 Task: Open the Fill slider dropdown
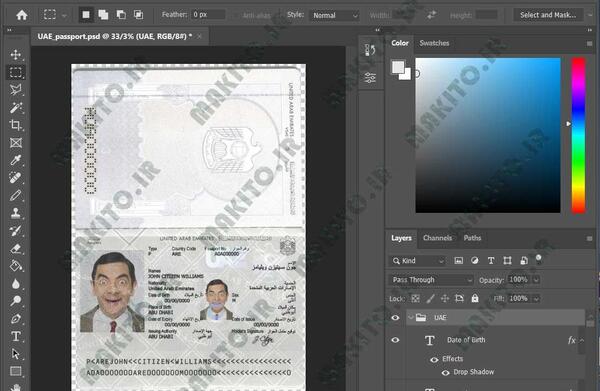click(x=536, y=298)
